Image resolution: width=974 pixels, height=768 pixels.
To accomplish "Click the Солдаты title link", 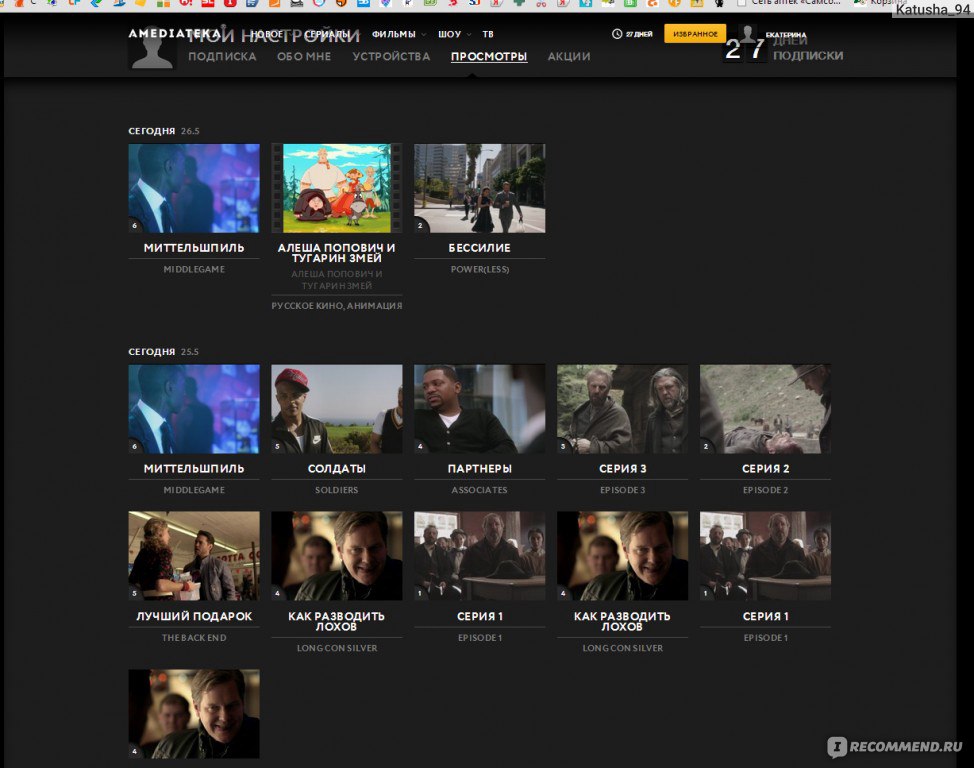I will click(x=337, y=469).
